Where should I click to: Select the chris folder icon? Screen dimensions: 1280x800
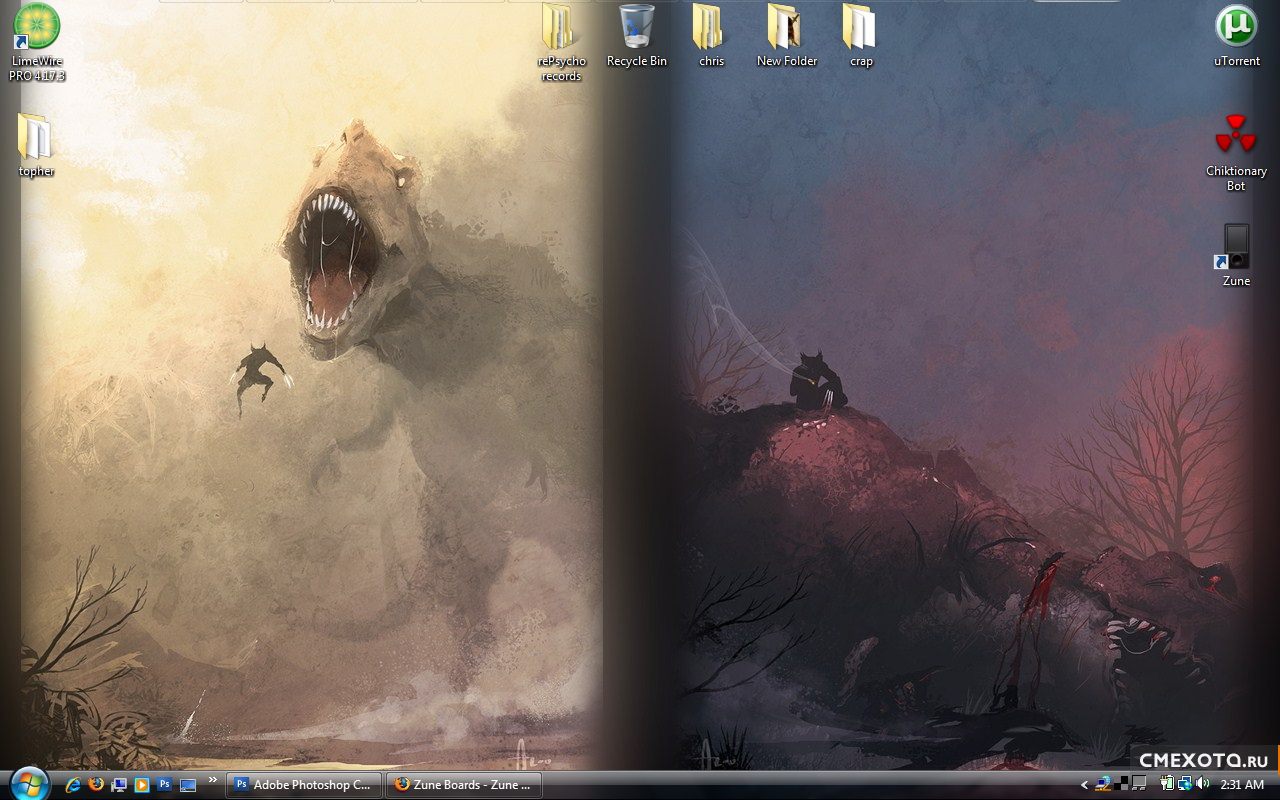[711, 28]
